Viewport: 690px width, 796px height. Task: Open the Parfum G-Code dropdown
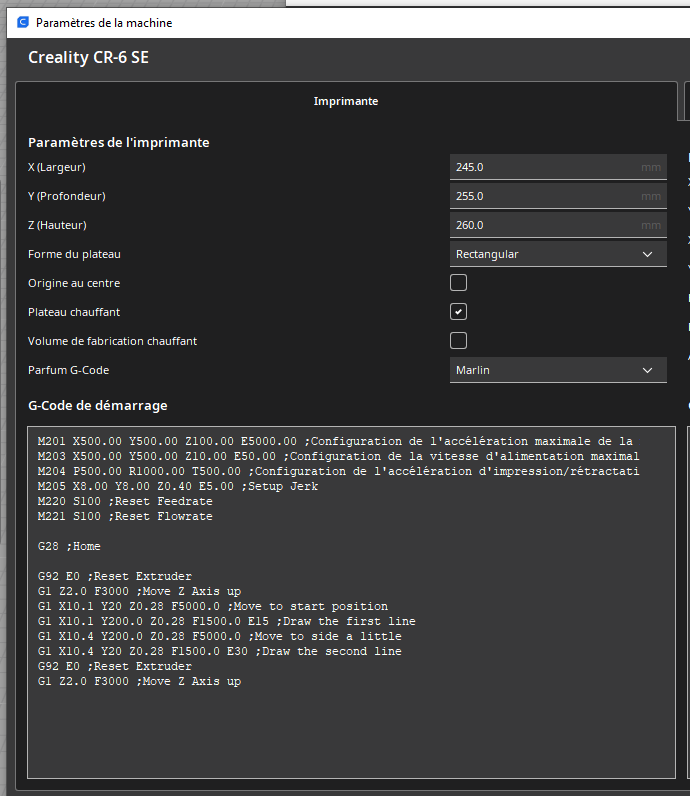click(558, 370)
